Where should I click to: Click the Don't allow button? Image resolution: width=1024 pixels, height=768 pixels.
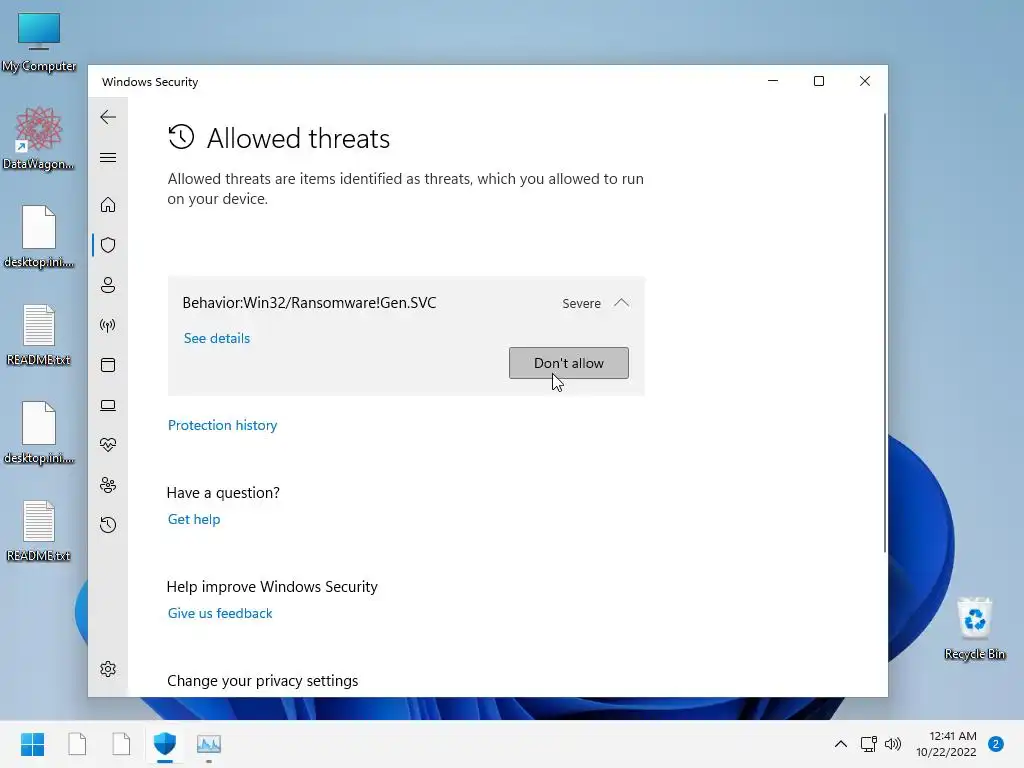pos(569,363)
